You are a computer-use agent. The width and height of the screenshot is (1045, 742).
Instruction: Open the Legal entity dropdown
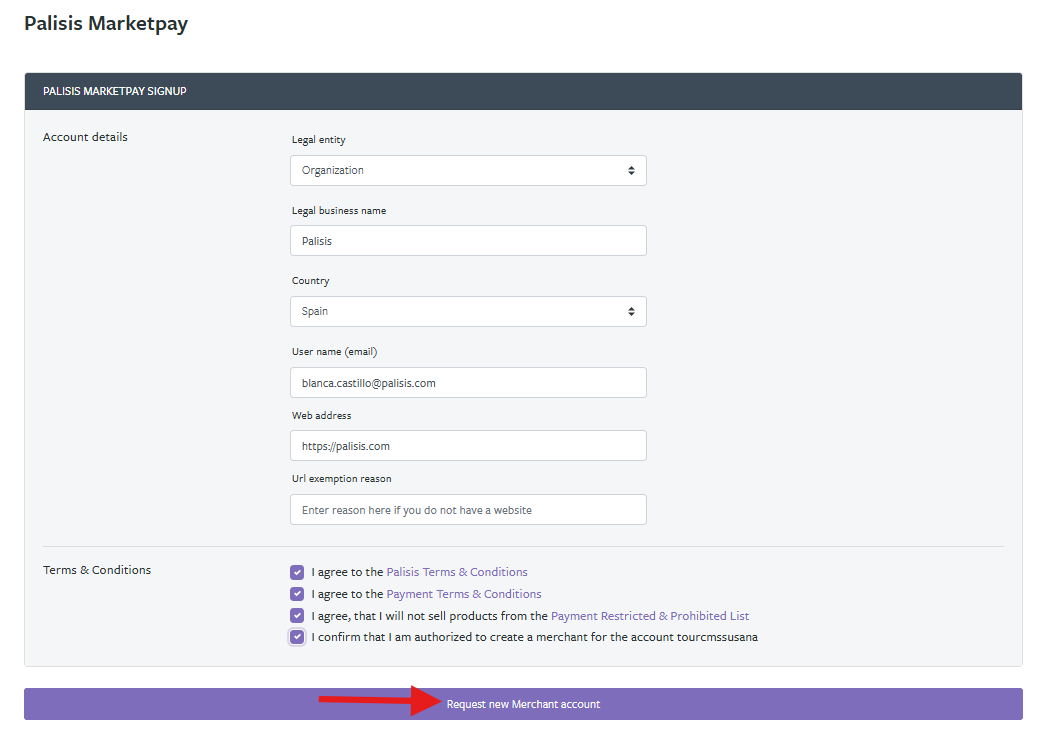point(468,171)
